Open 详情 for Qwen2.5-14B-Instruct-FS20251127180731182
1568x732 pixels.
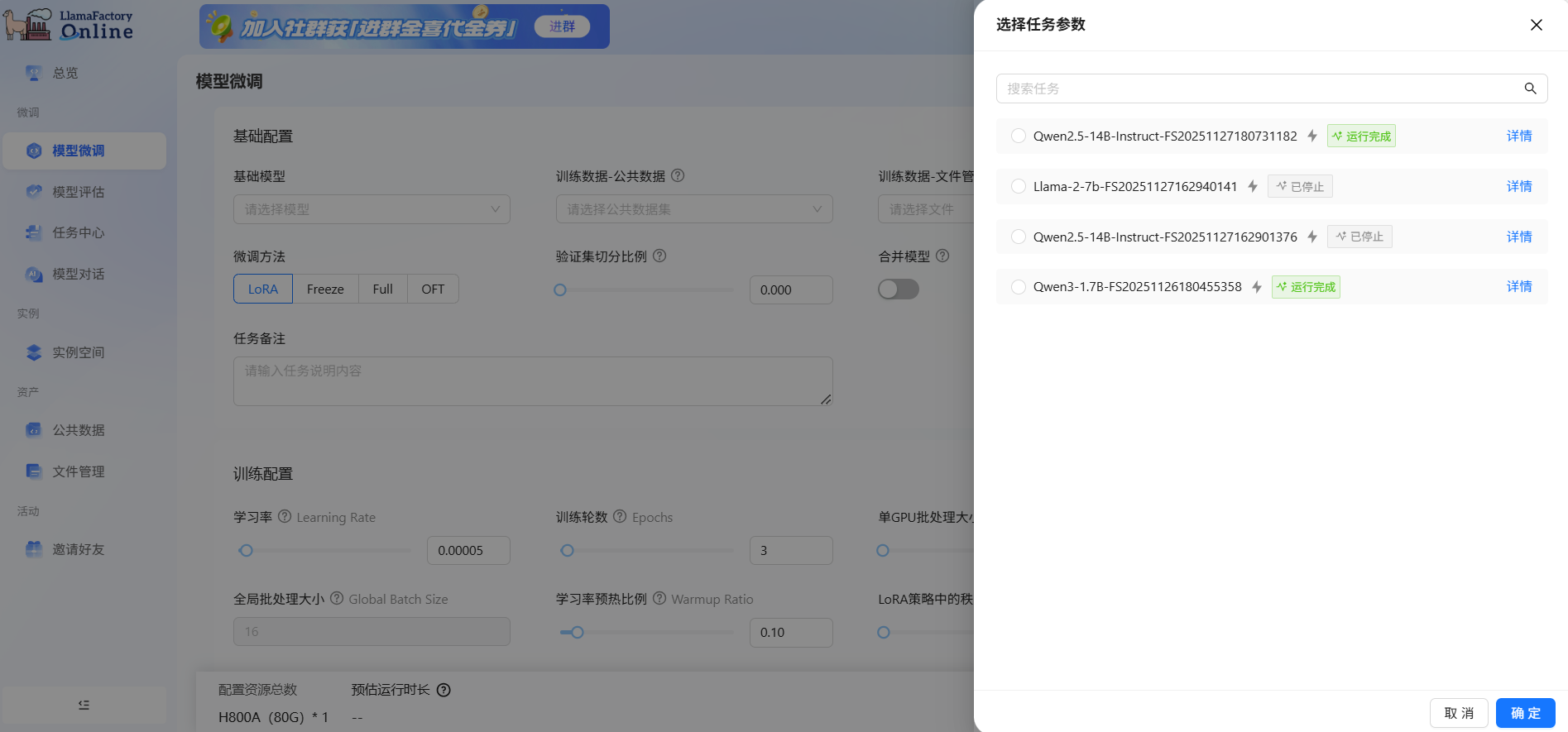(1519, 136)
